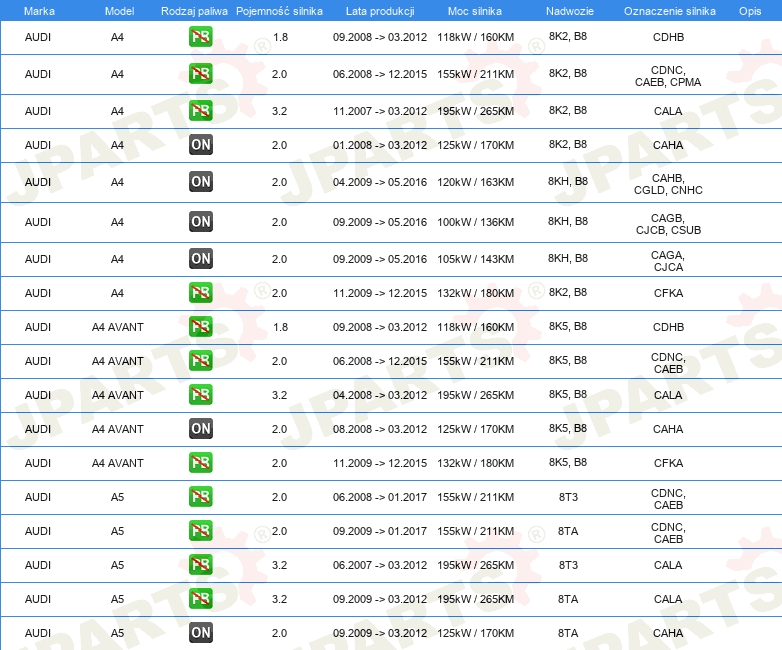Viewport: 782px width, 650px height.
Task: Click the ON diesel icon in the CAHB, CGLD, CNHC row
Action: (200, 182)
